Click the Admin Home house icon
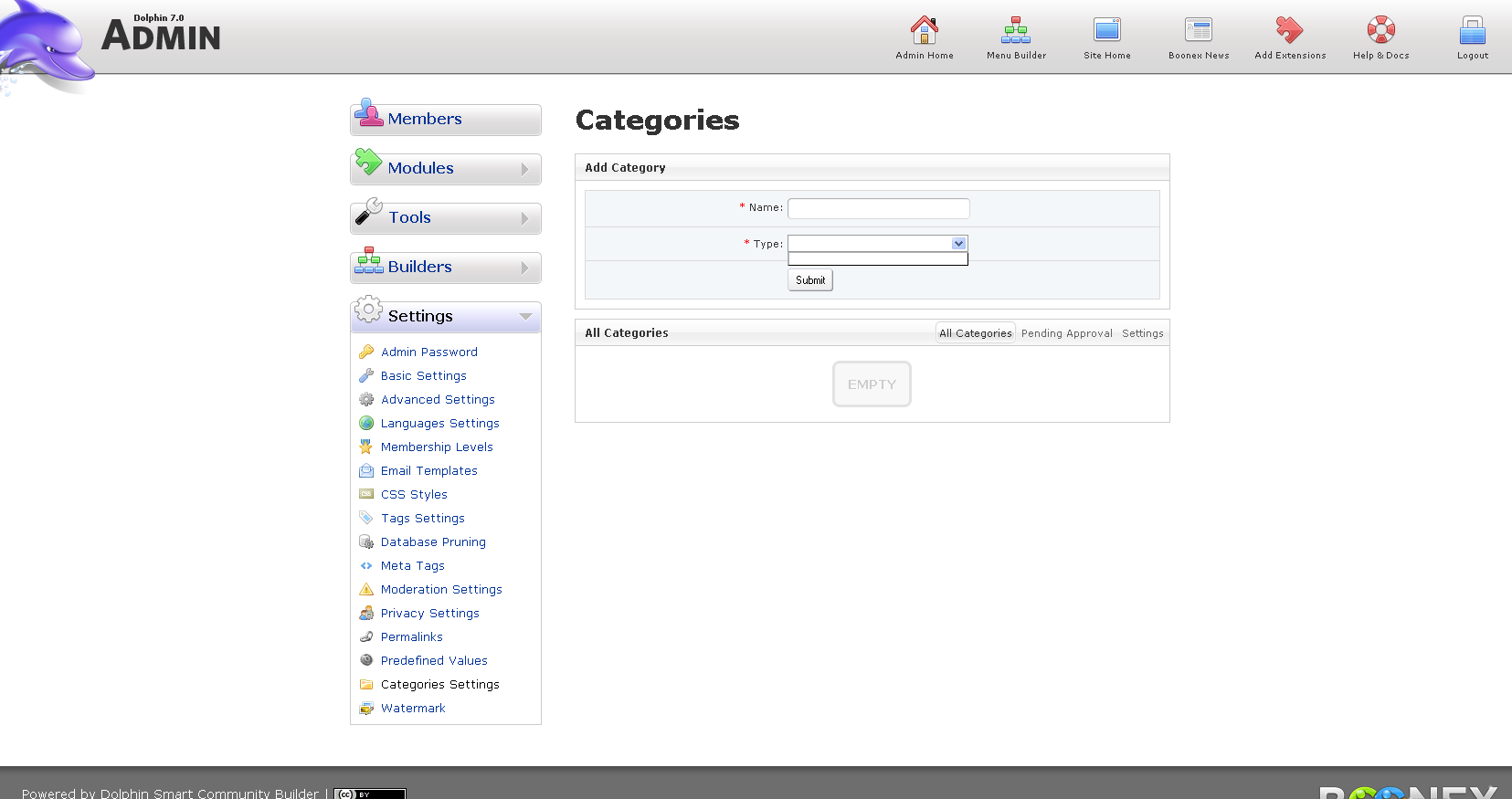The width and height of the screenshot is (1512, 799). pyautogui.click(x=924, y=30)
